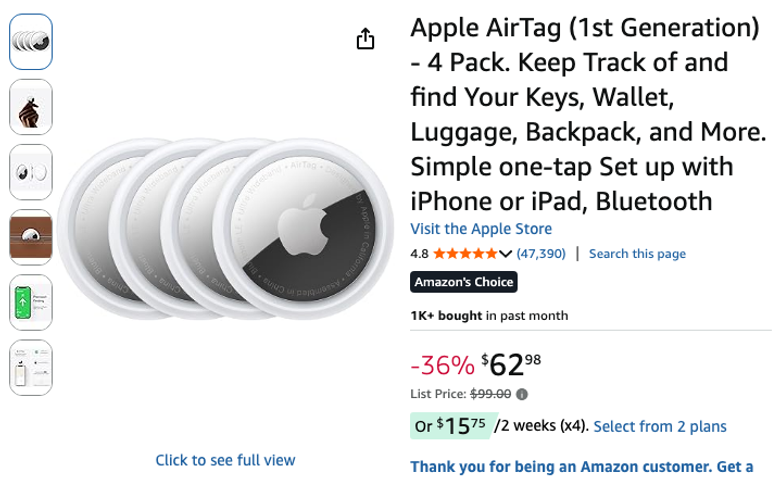
Task: Click the share icon above product image
Action: tap(365, 38)
